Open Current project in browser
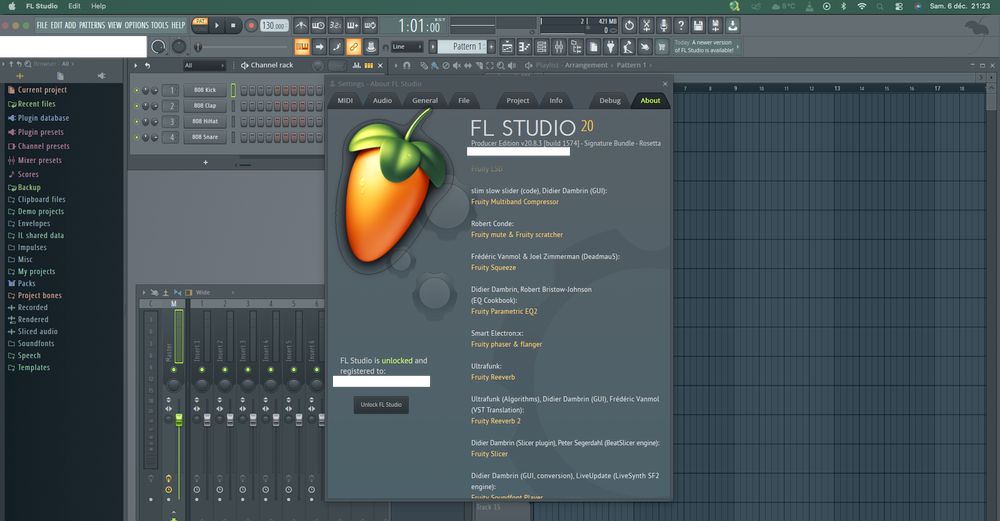1000x521 pixels. (42, 90)
